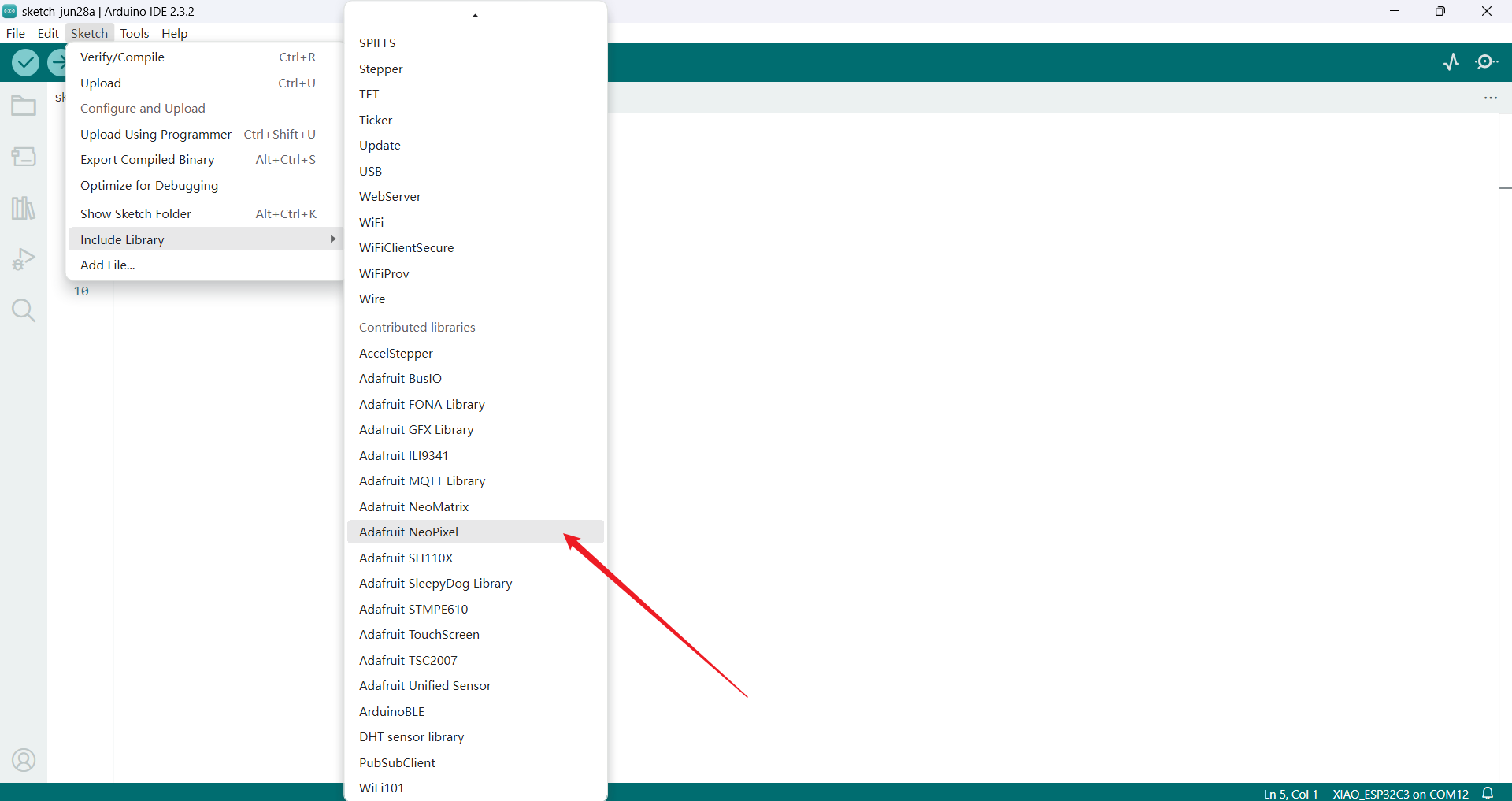Select Upload in the Sketch menu
The height and width of the screenshot is (801, 1512).
pos(205,83)
